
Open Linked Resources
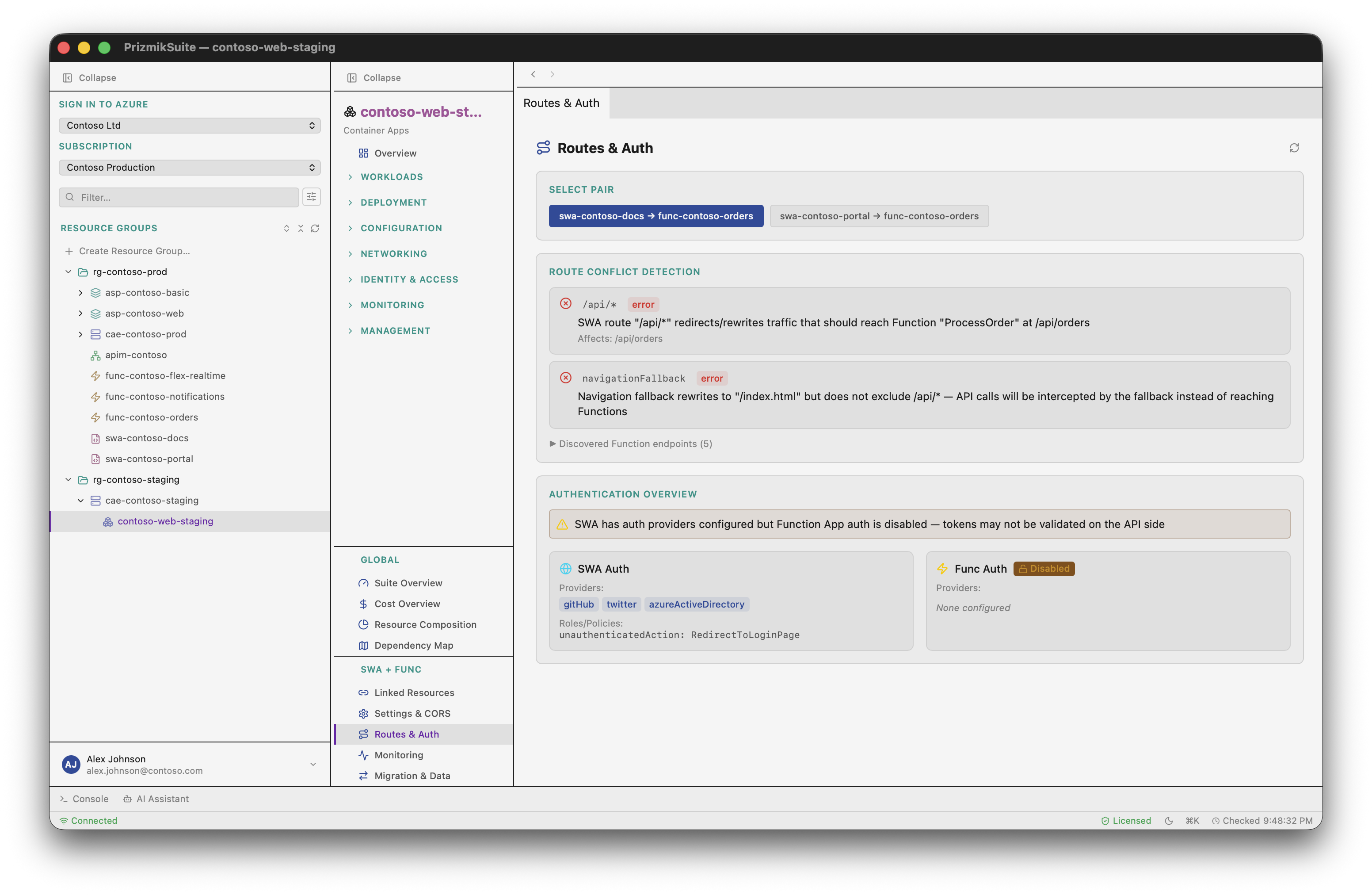[x=424, y=692]
